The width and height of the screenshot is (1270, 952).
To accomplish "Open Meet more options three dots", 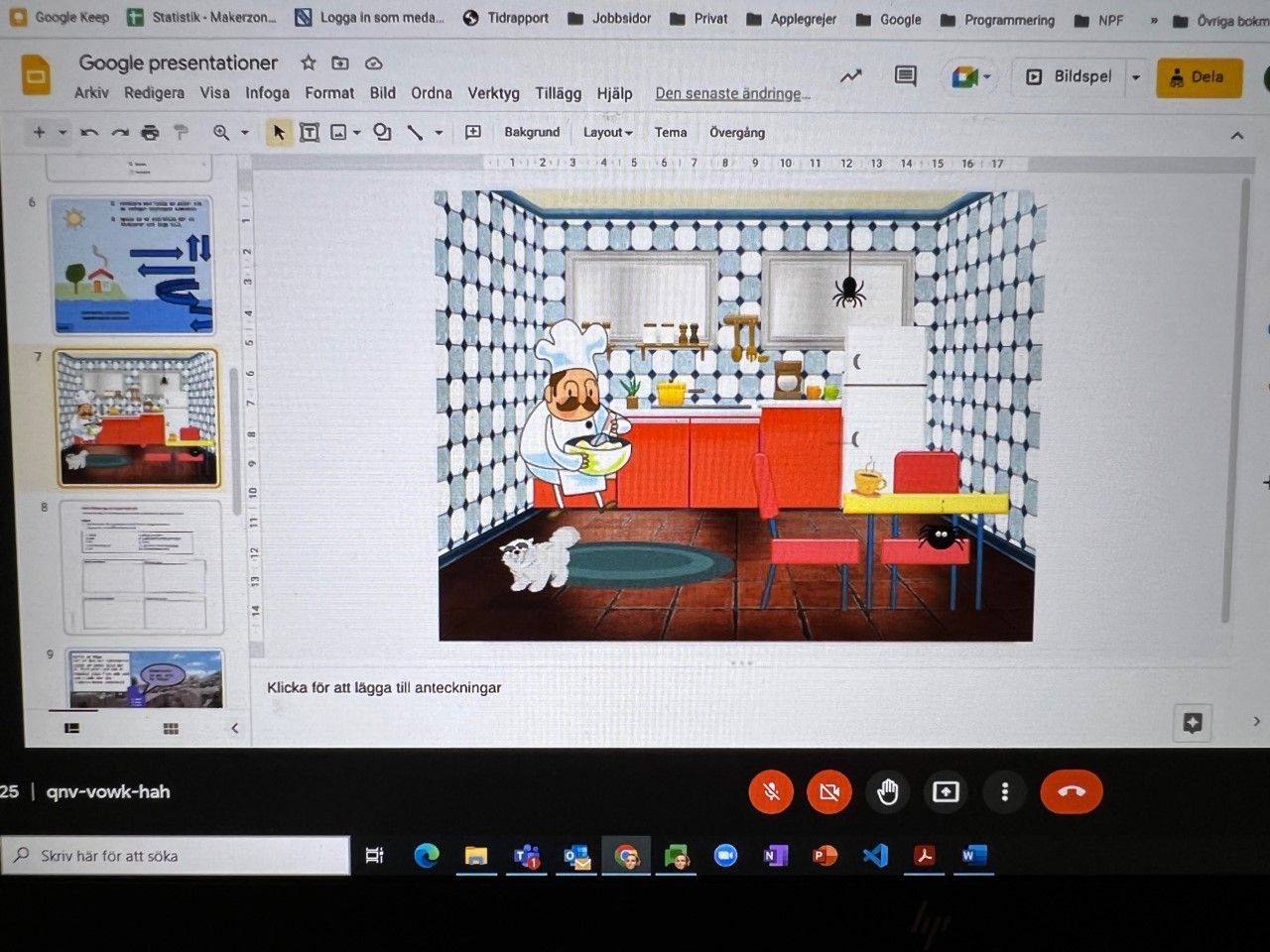I will tap(1005, 791).
